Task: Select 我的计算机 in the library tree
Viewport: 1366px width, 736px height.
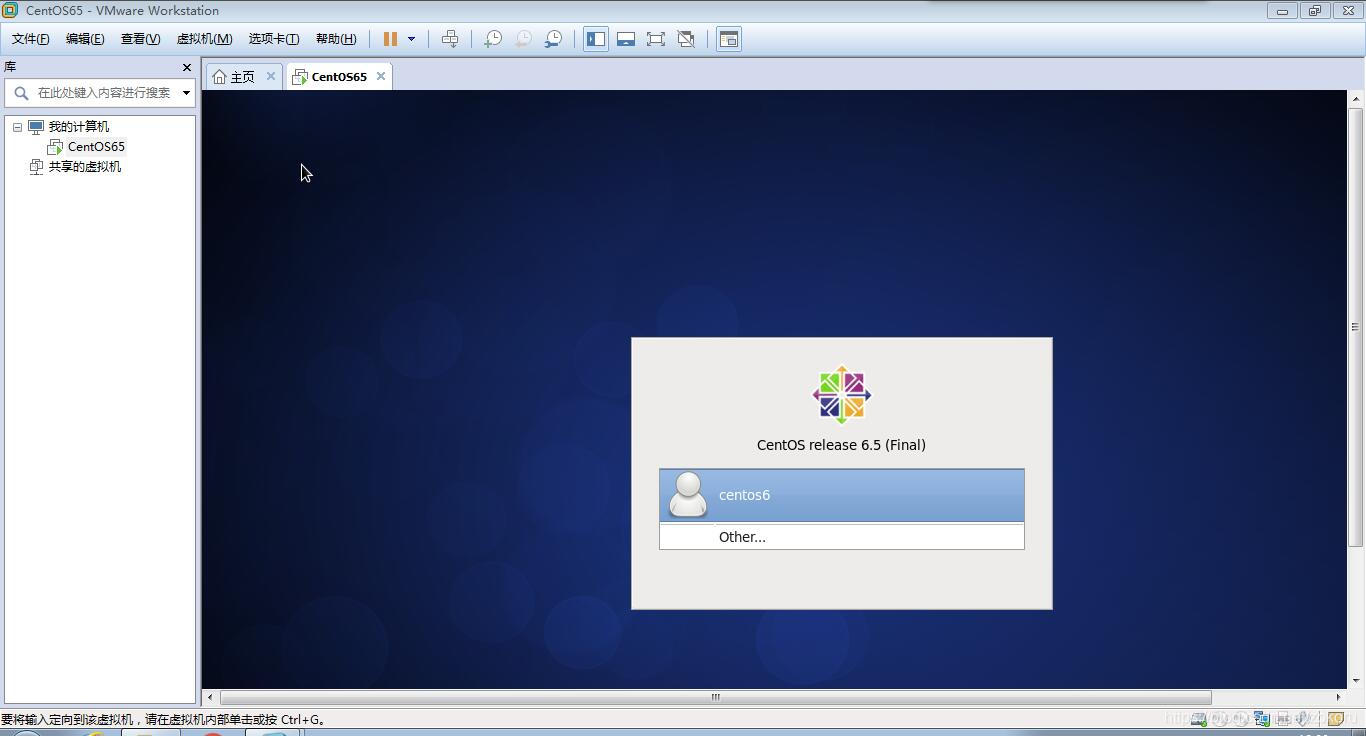Action: click(x=79, y=127)
